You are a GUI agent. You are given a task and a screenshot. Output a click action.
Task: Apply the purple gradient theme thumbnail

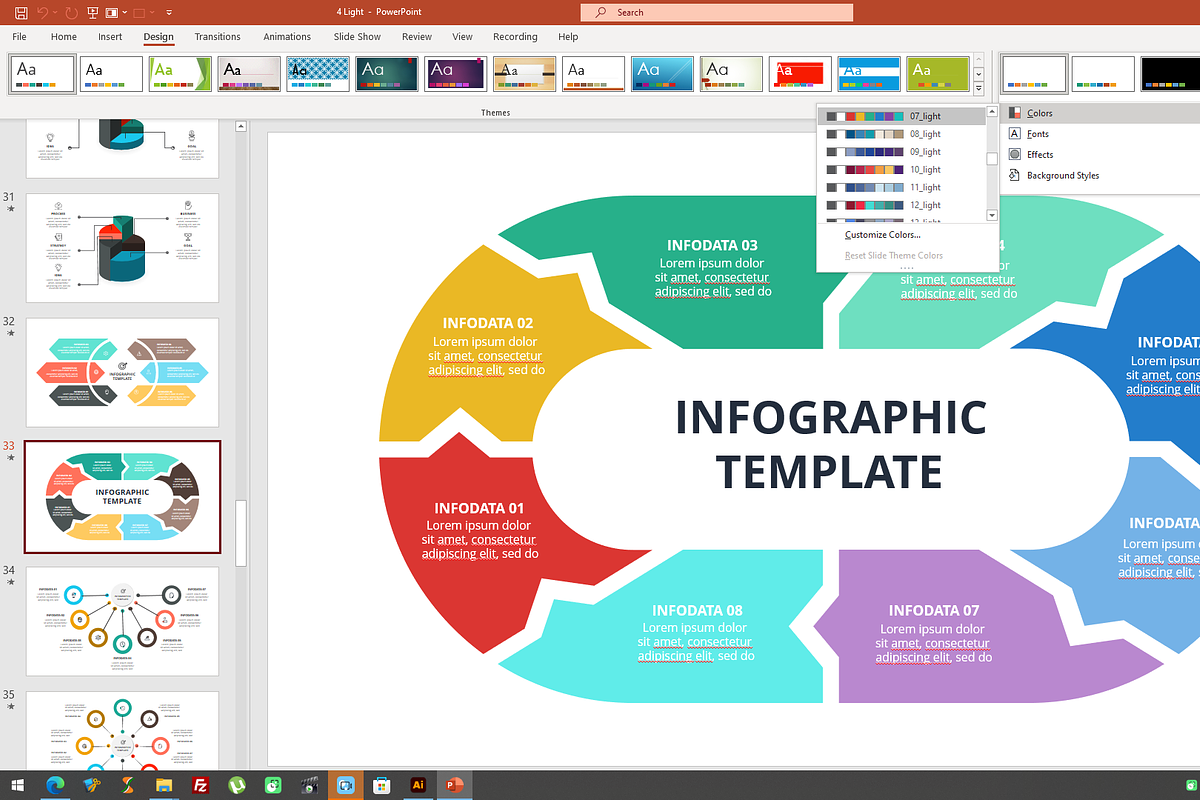[x=456, y=73]
